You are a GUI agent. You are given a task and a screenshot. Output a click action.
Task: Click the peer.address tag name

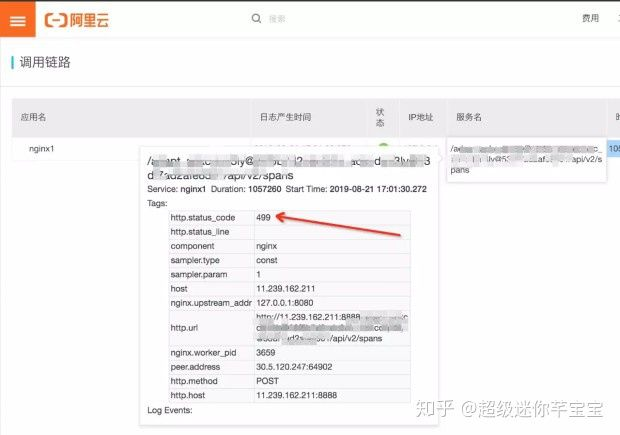tap(195, 367)
